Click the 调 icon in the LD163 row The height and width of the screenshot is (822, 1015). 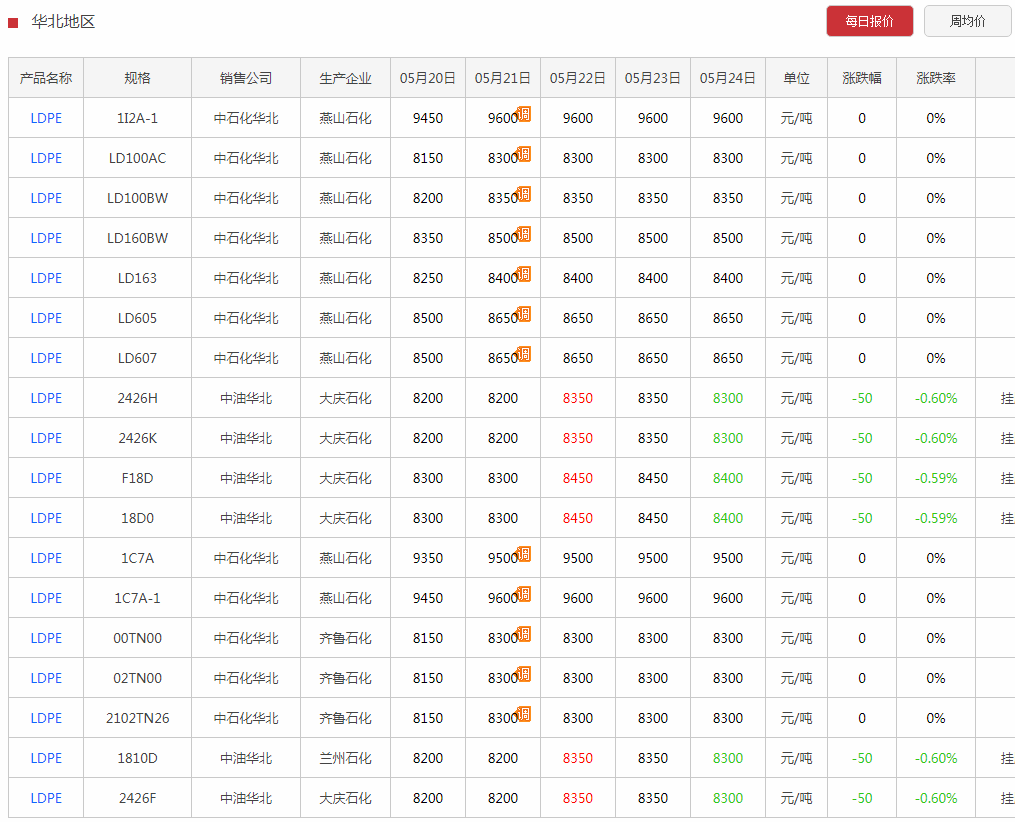524,274
